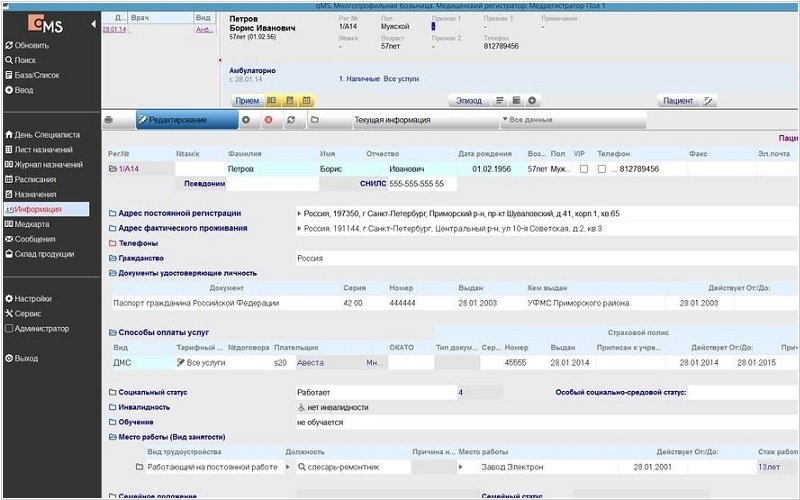The image size is (800, 500).
Task: Collapse the sidebar using the qMS arrow
Action: pos(94,23)
